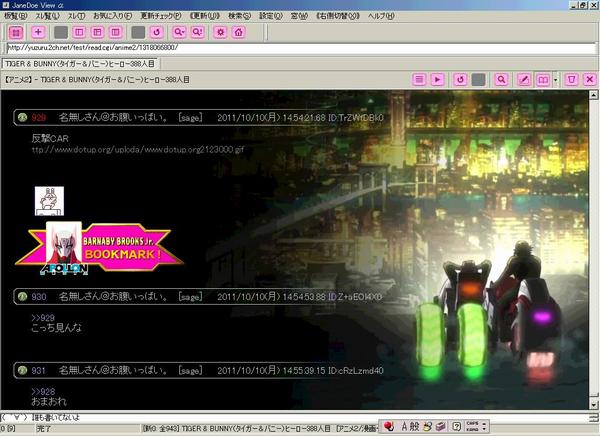Open the 更新チェック(P) menu

pyautogui.click(x=161, y=16)
